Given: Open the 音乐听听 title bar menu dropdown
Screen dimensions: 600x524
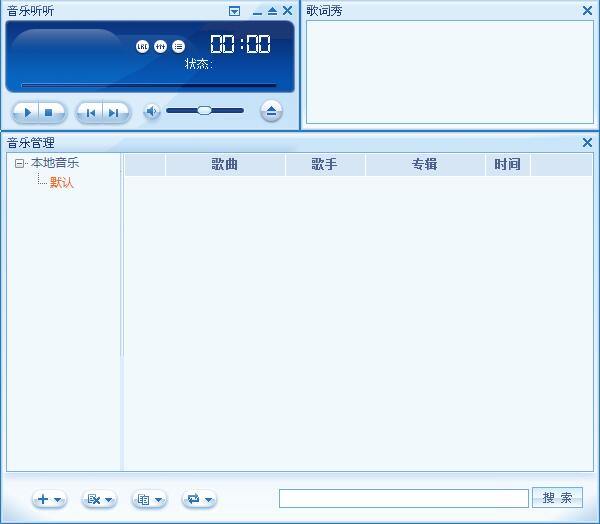Looking at the screenshot, I should click(235, 11).
